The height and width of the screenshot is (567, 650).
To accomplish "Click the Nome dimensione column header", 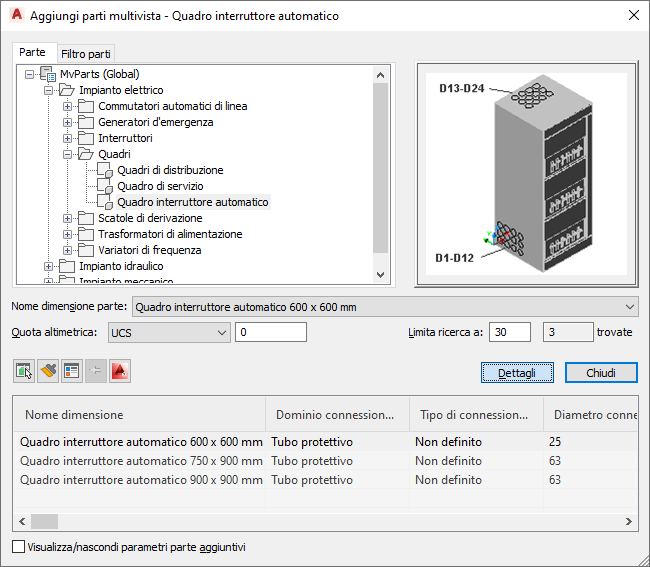I will [139, 414].
